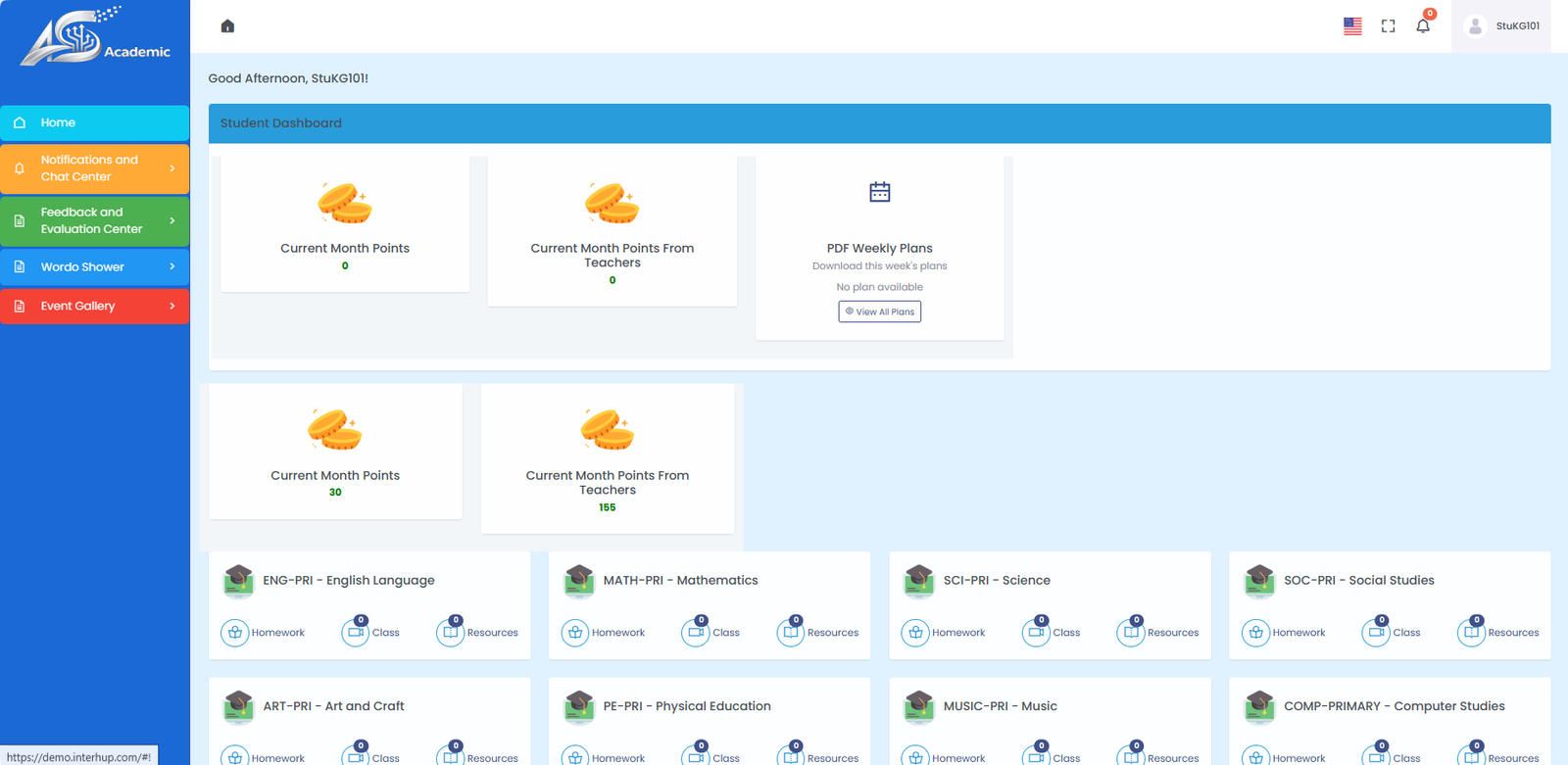1568x765 pixels.
Task: Open Science Resources icon
Action: [1131, 633]
